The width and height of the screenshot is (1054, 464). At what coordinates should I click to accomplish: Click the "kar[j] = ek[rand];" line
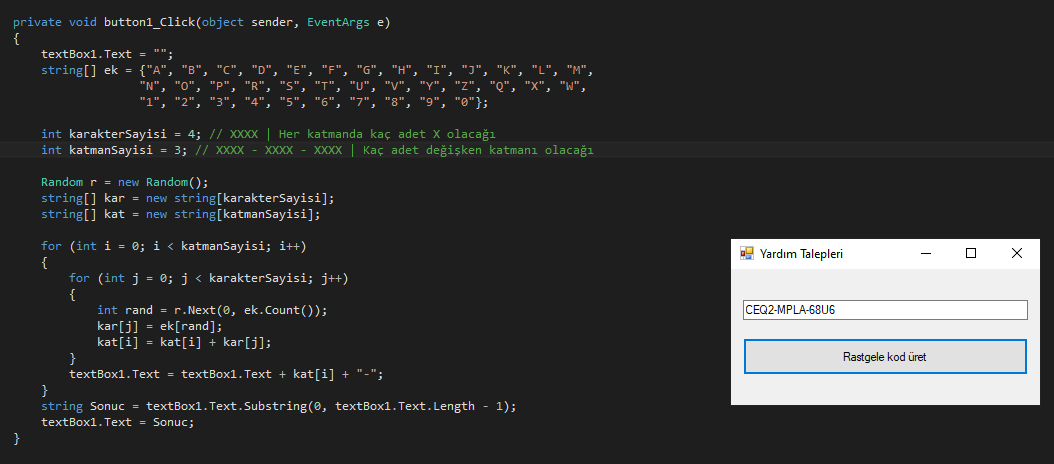(160, 326)
